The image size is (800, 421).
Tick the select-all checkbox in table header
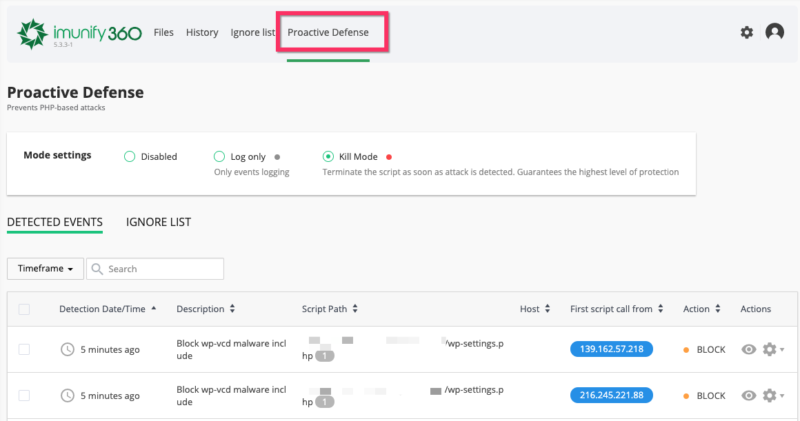[x=24, y=309]
